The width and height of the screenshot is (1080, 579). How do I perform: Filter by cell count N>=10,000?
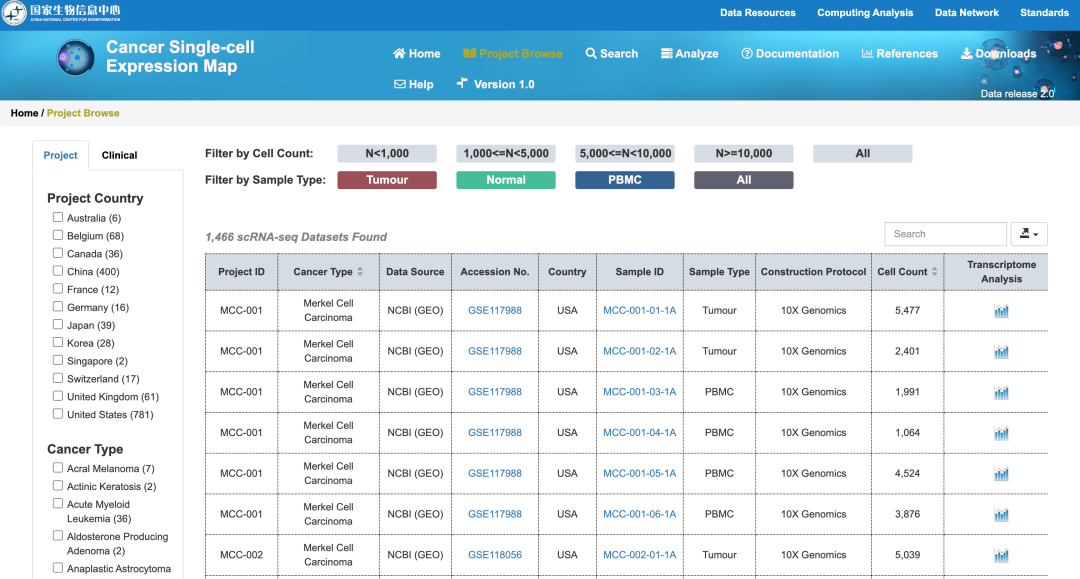click(x=744, y=154)
